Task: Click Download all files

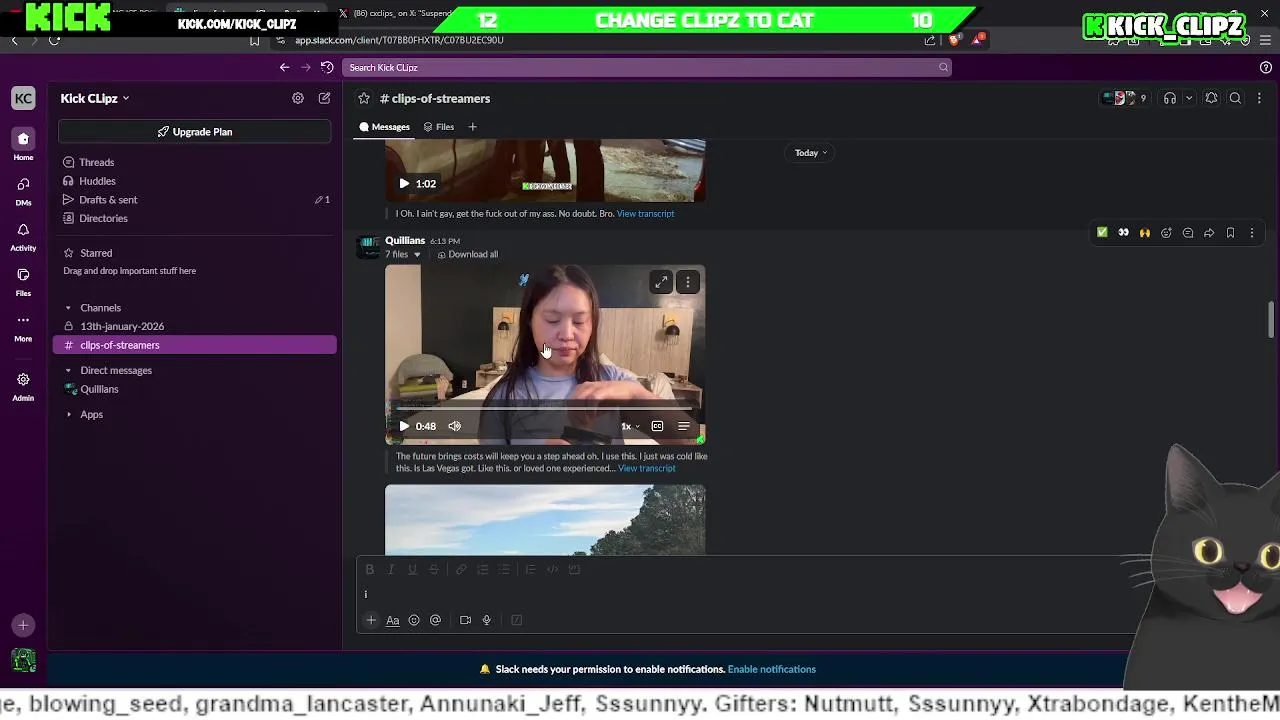Action: pos(467,254)
